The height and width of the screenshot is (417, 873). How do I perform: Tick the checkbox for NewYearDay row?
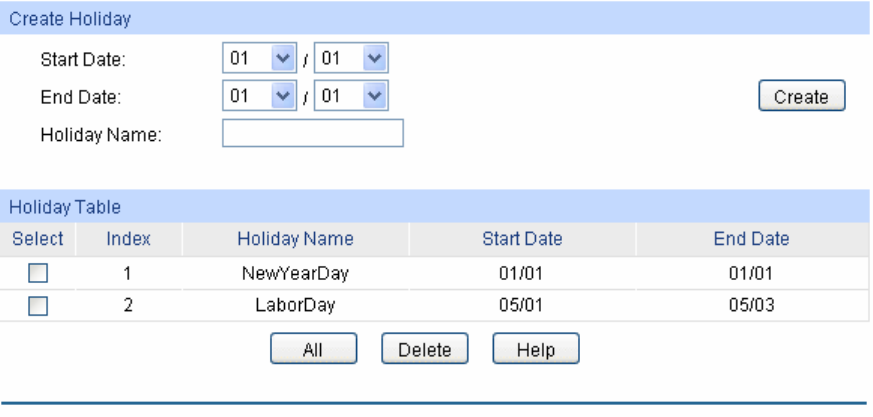pyautogui.click(x=38, y=272)
